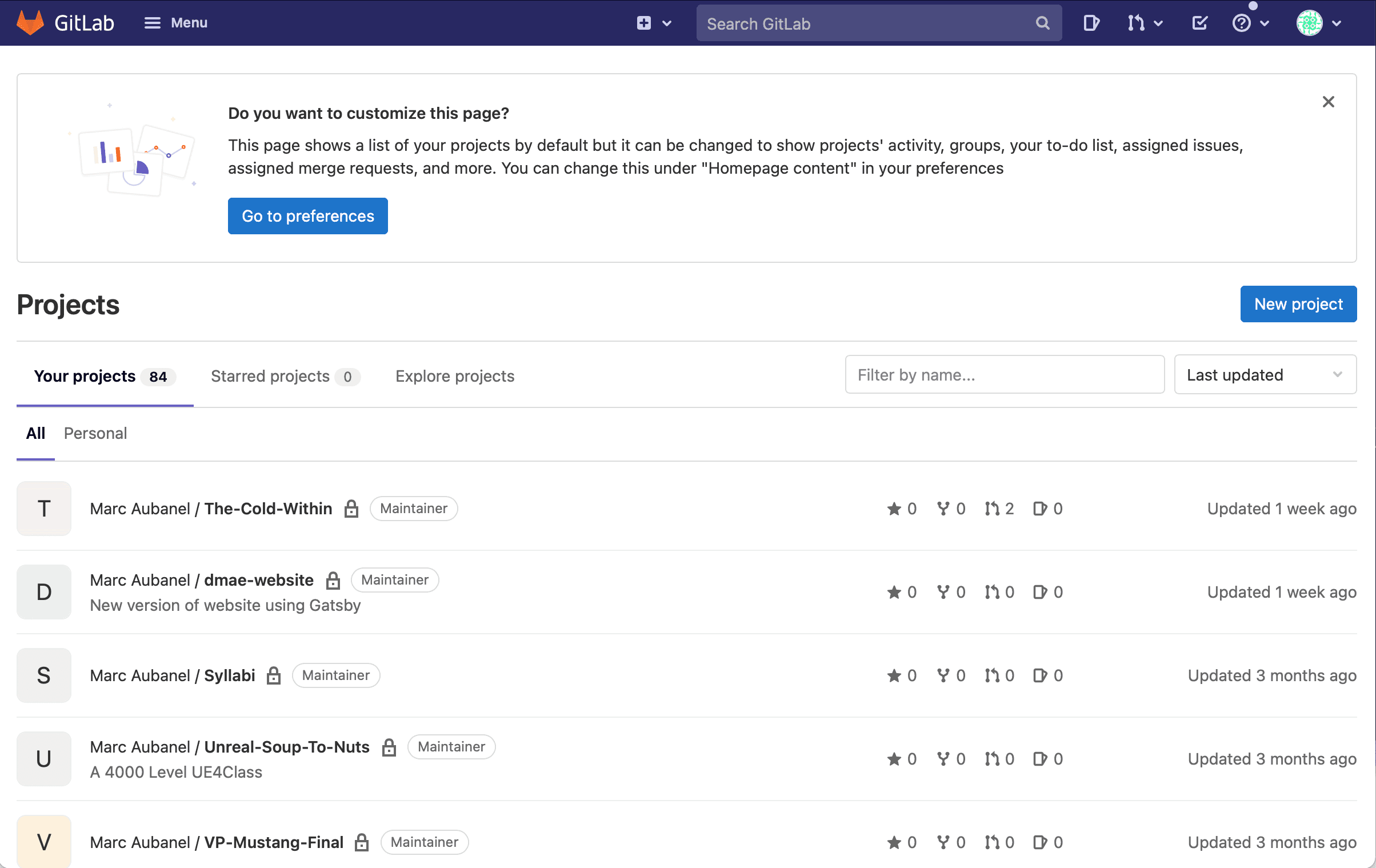This screenshot has width=1376, height=868.
Task: Click forks icon for Unreal-Soup-To-Nuts
Action: pyautogui.click(x=943, y=759)
